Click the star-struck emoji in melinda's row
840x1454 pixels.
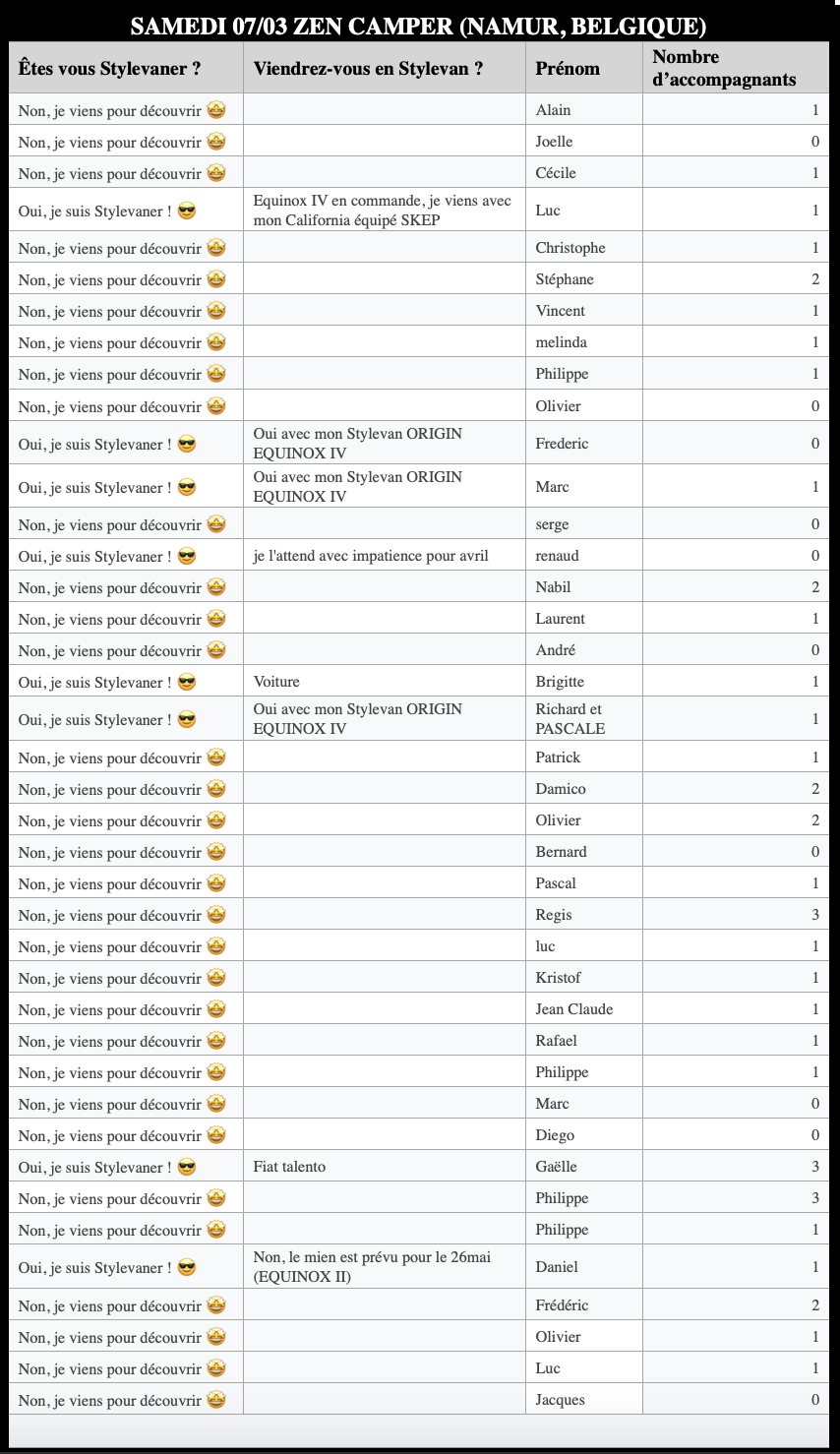(x=216, y=342)
